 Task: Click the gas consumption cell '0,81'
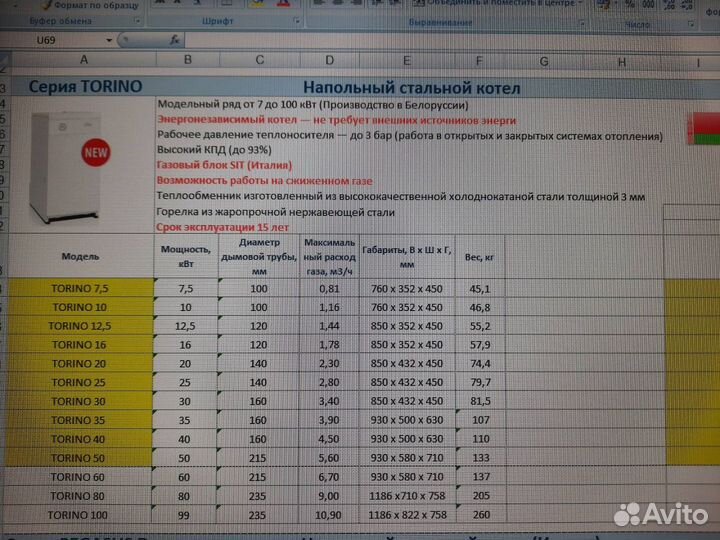point(329,289)
